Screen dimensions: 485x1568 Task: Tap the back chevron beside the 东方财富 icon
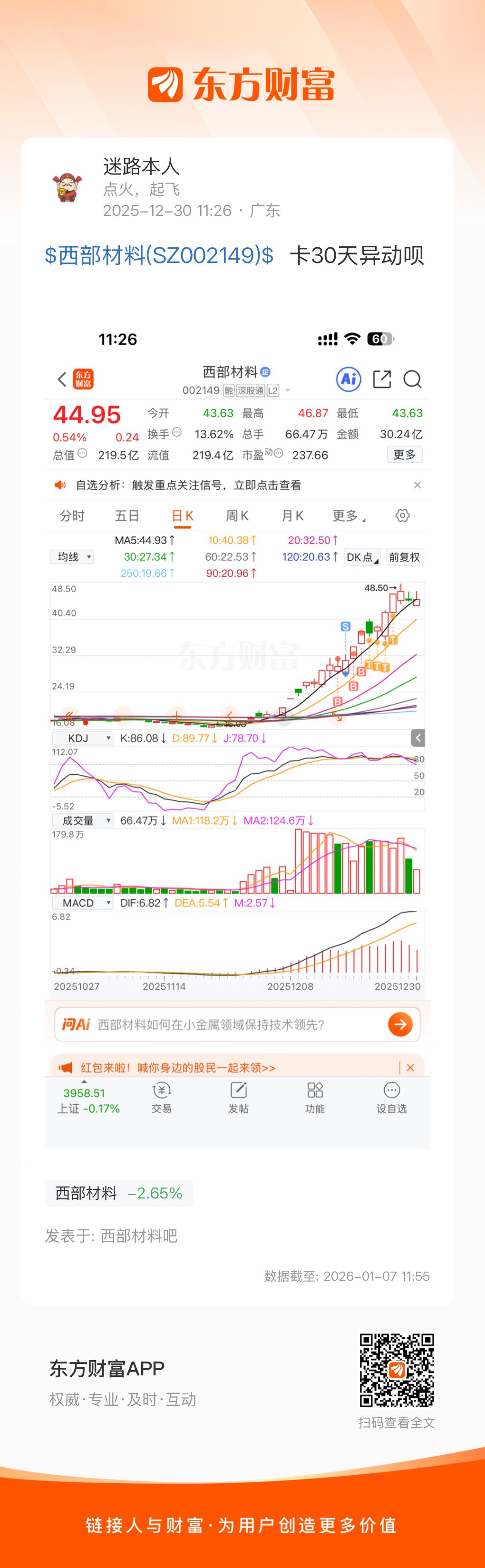(62, 379)
